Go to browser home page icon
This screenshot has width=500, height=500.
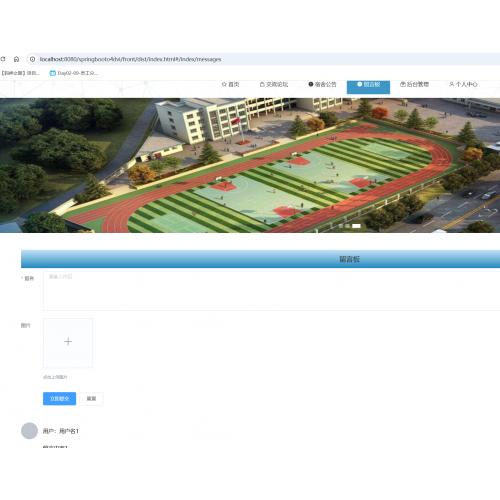(x=16, y=59)
